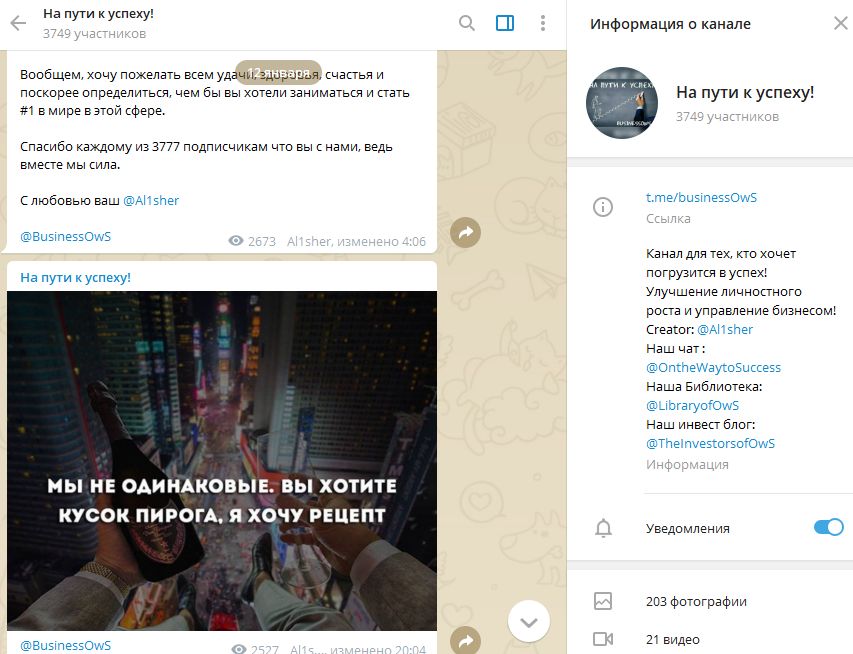Forward the city image post via share arrow
The image size is (853, 654).
pyautogui.click(x=466, y=641)
